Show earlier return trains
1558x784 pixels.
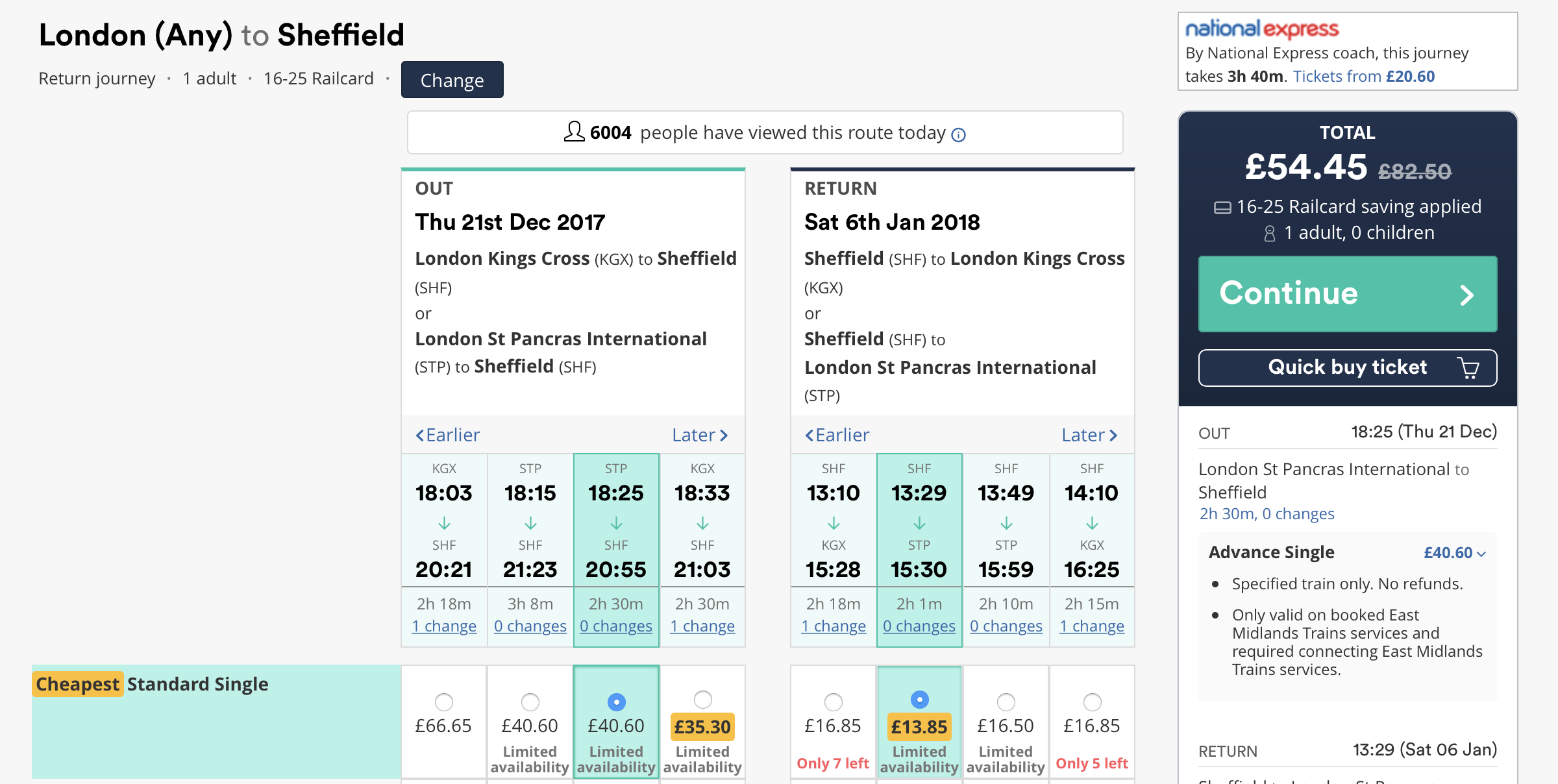point(837,435)
